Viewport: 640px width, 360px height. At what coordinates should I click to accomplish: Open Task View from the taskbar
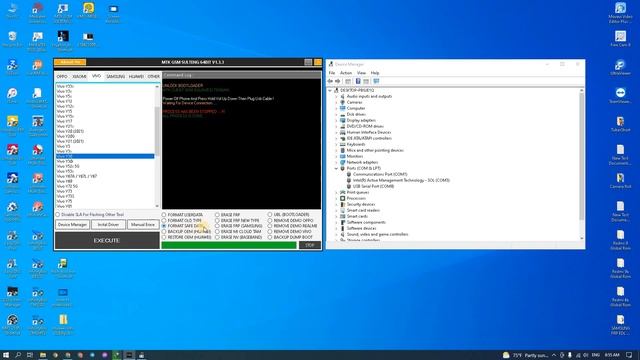coord(30,355)
